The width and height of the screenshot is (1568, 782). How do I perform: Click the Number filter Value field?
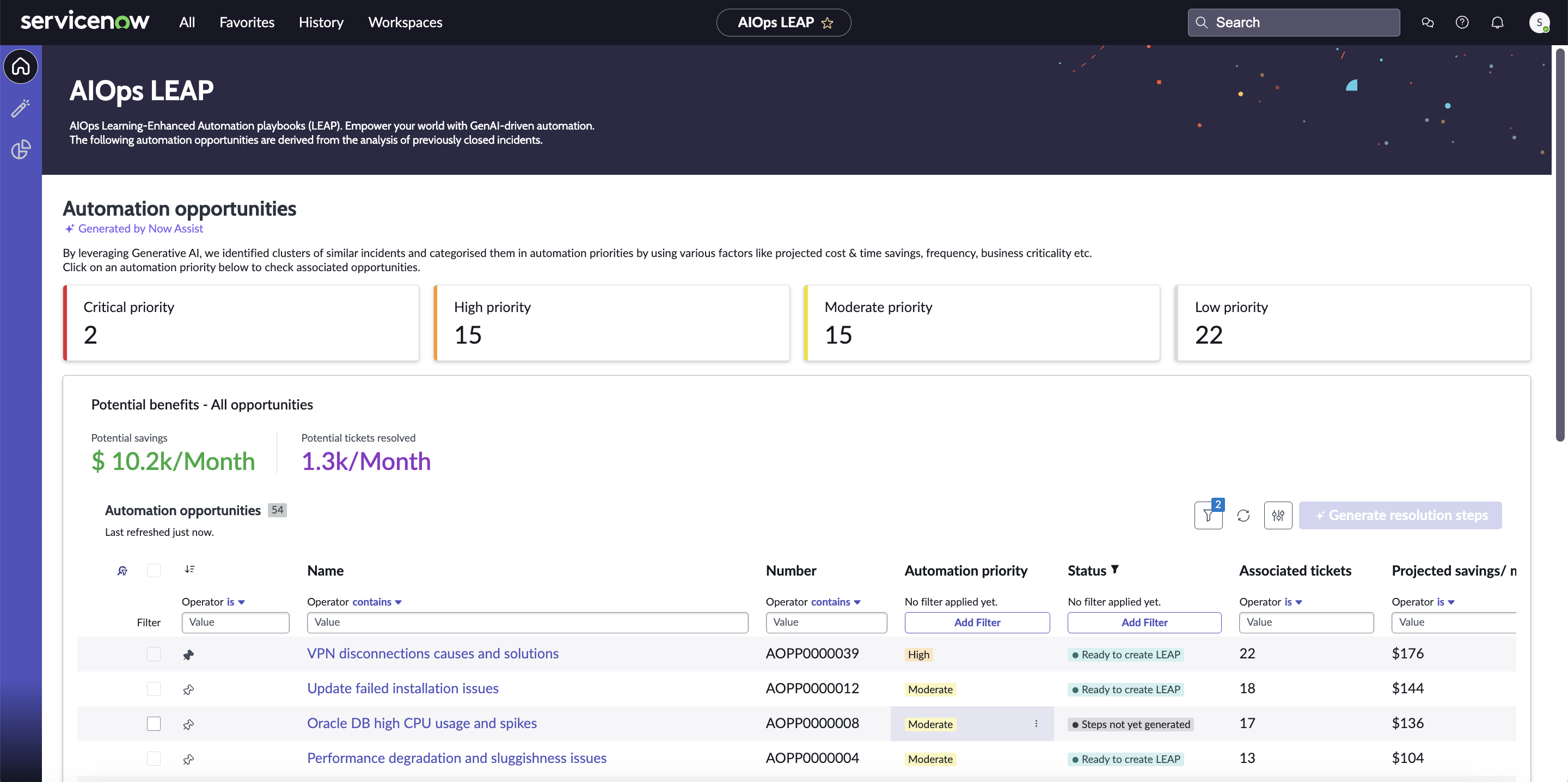[826, 622]
